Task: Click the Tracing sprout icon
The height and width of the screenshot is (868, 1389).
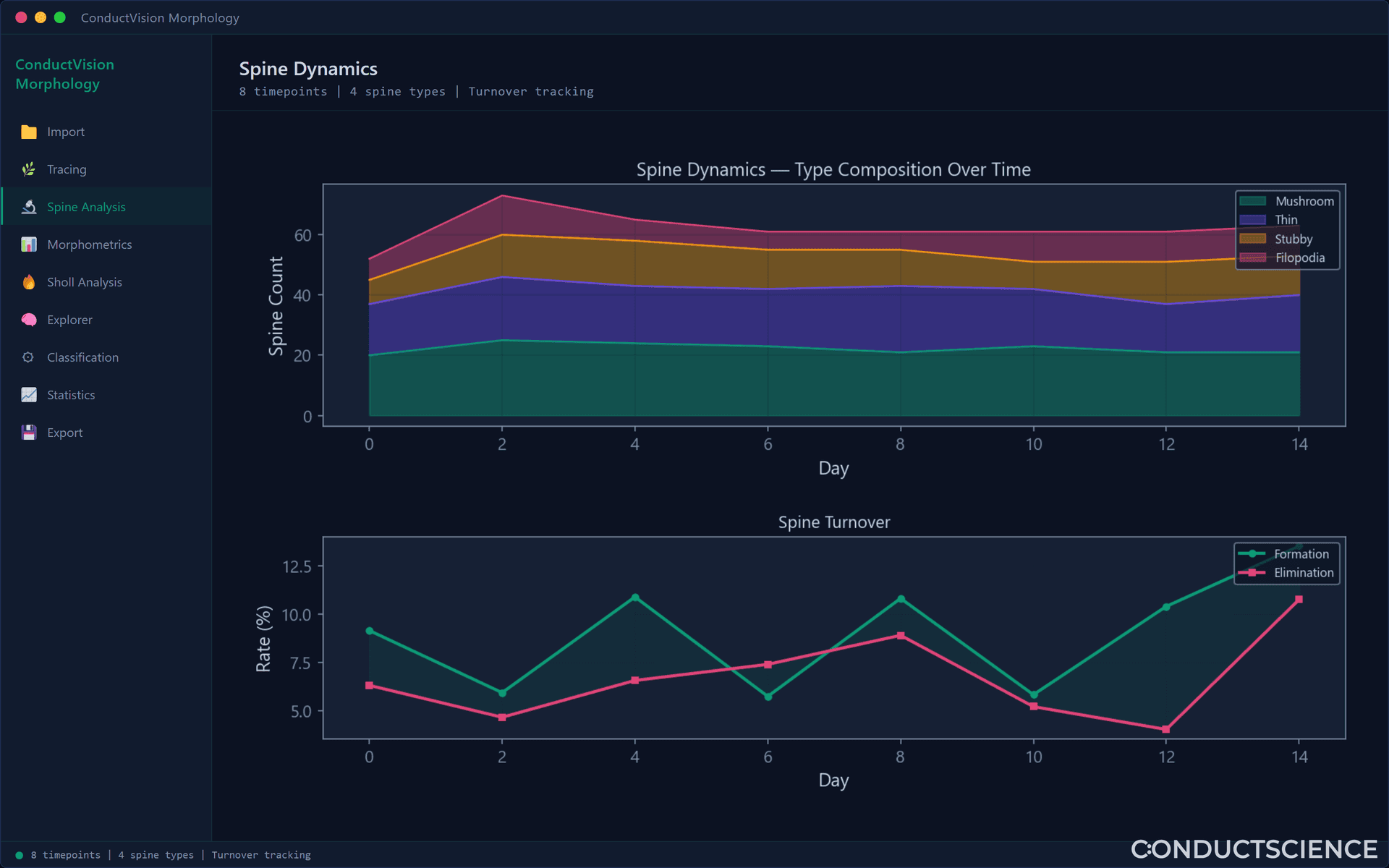Action: click(29, 169)
